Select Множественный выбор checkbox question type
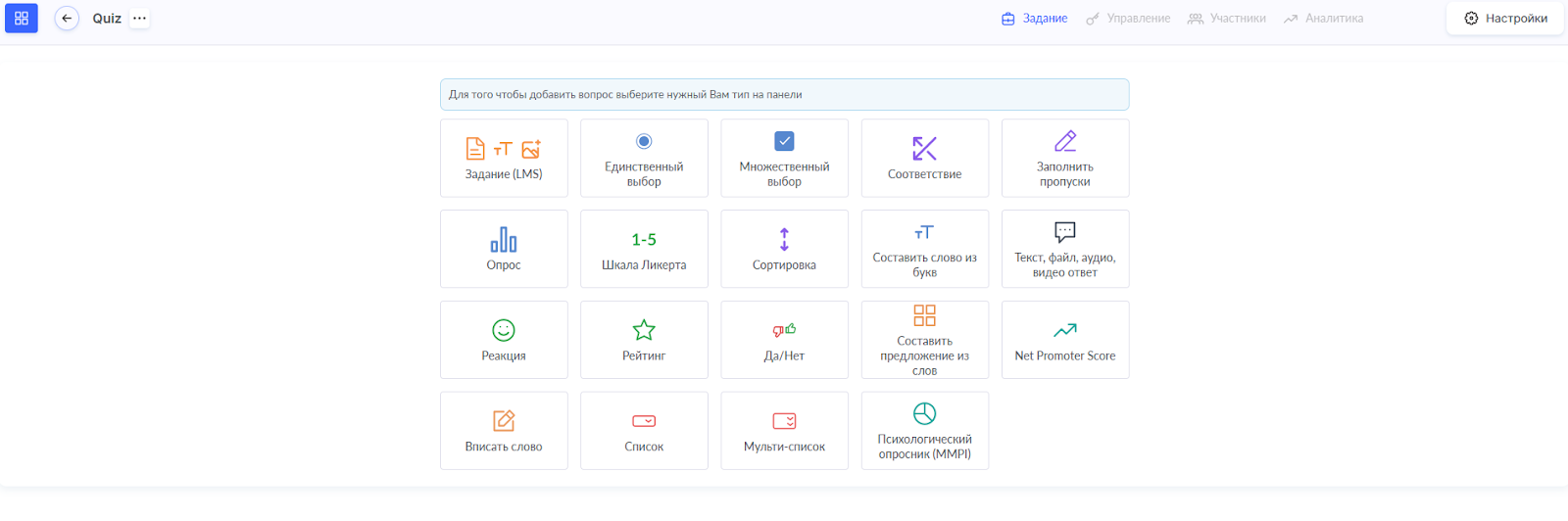 (784, 159)
